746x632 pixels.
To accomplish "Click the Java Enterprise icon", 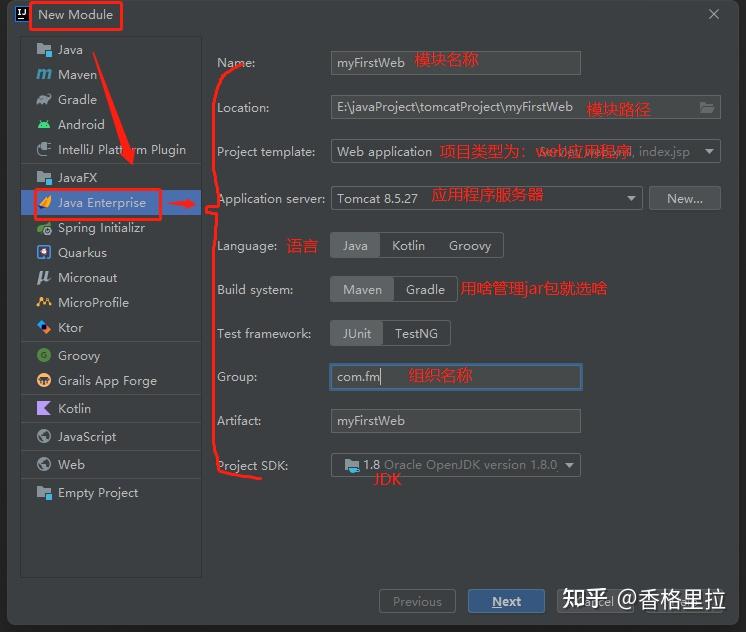I will 45,202.
